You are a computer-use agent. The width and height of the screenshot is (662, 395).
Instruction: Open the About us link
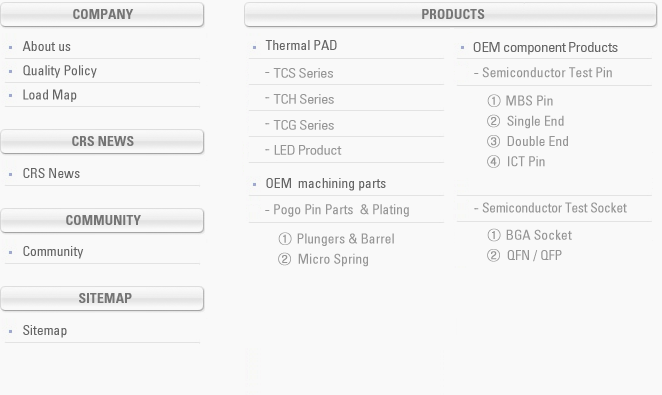pos(46,46)
